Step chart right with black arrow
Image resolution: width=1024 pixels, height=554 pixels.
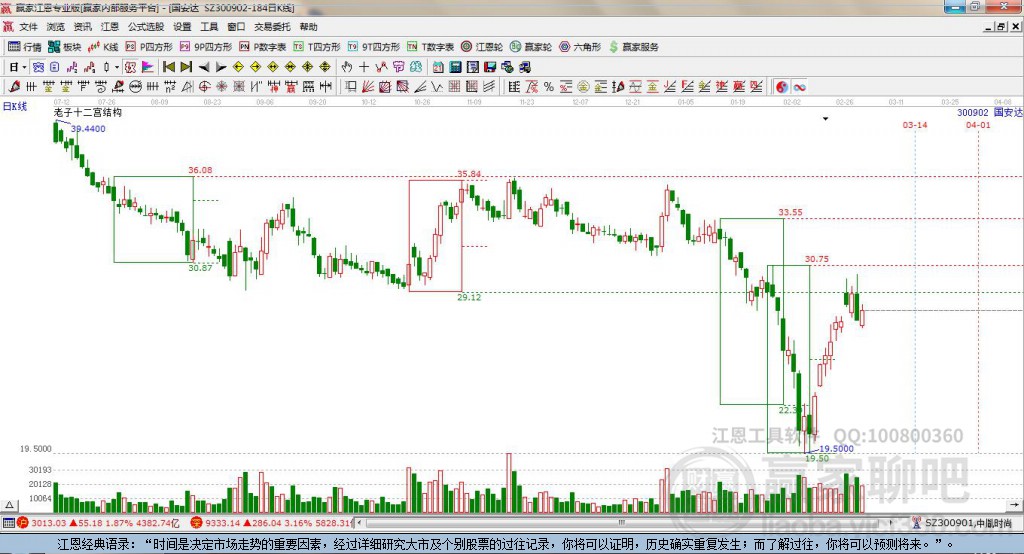coord(221,67)
